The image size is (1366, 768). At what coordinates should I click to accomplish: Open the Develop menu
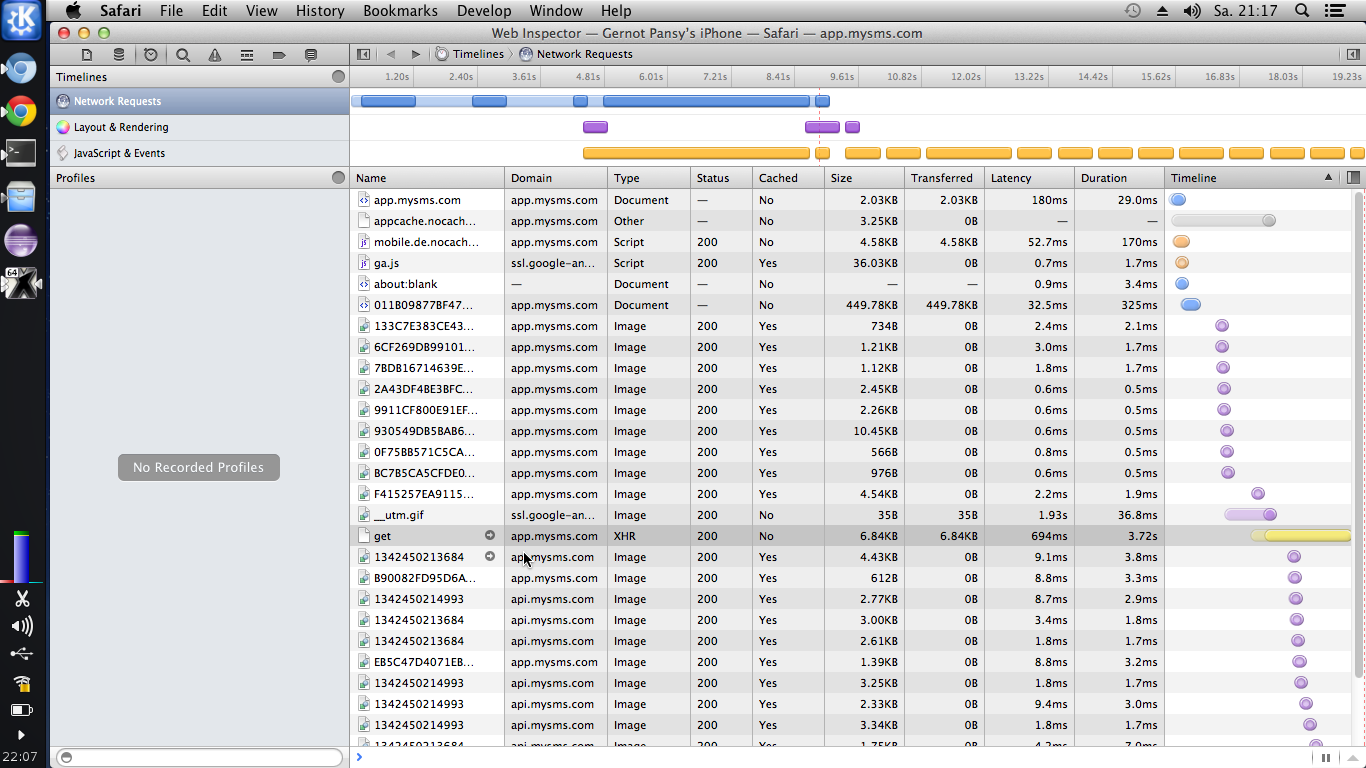tap(485, 11)
